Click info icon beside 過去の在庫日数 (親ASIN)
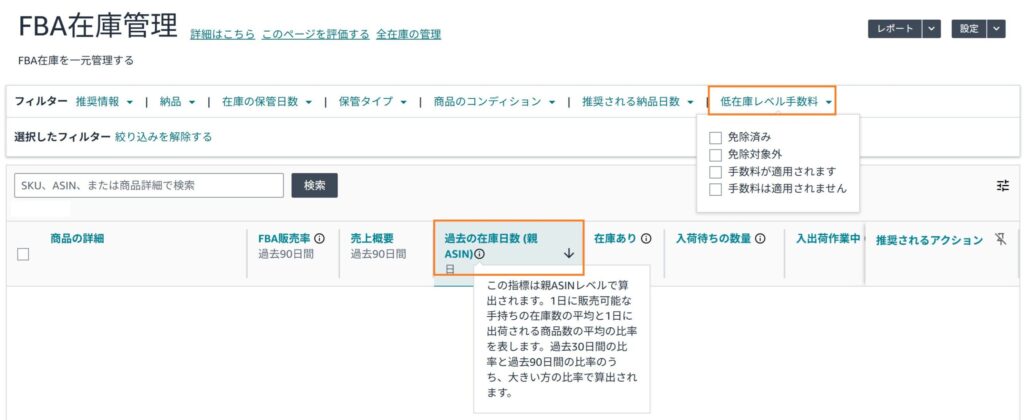The image size is (1024, 420). pyautogui.click(x=479, y=254)
